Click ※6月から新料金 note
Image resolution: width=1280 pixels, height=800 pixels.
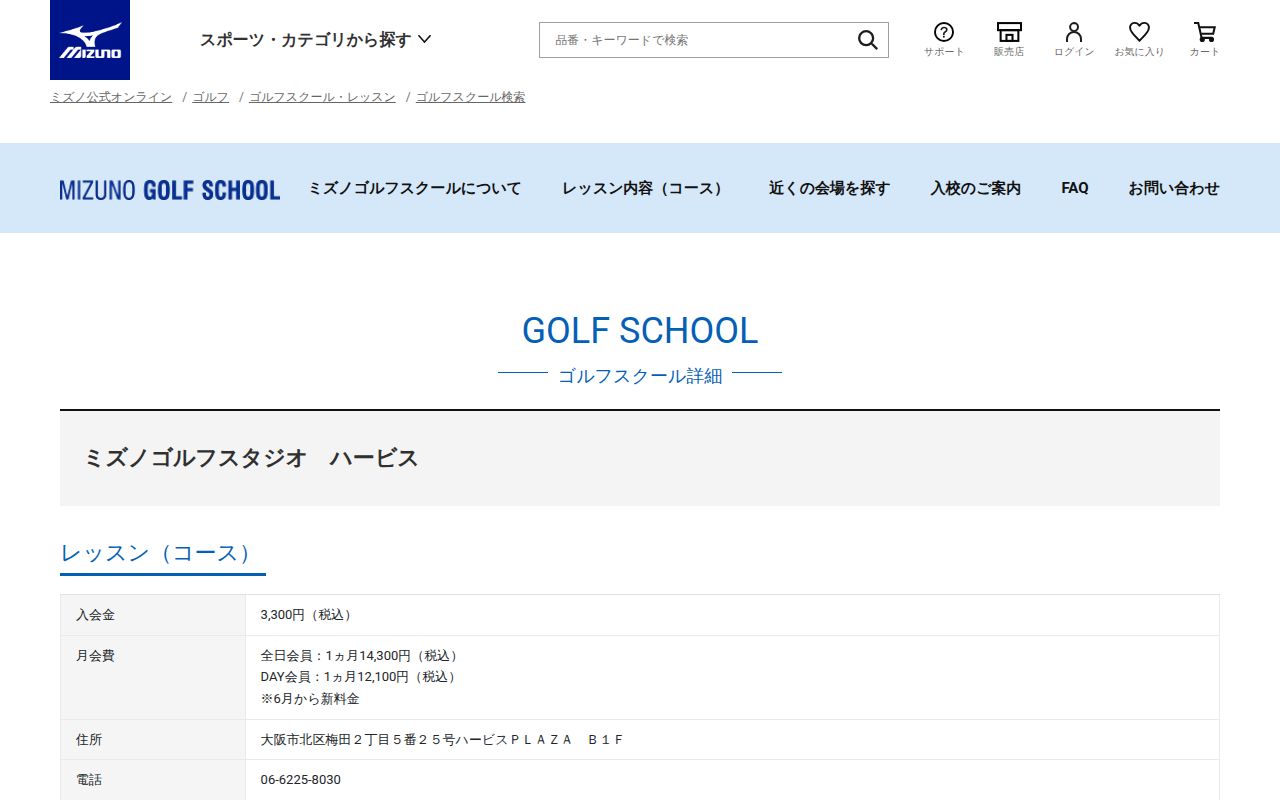(x=310, y=699)
